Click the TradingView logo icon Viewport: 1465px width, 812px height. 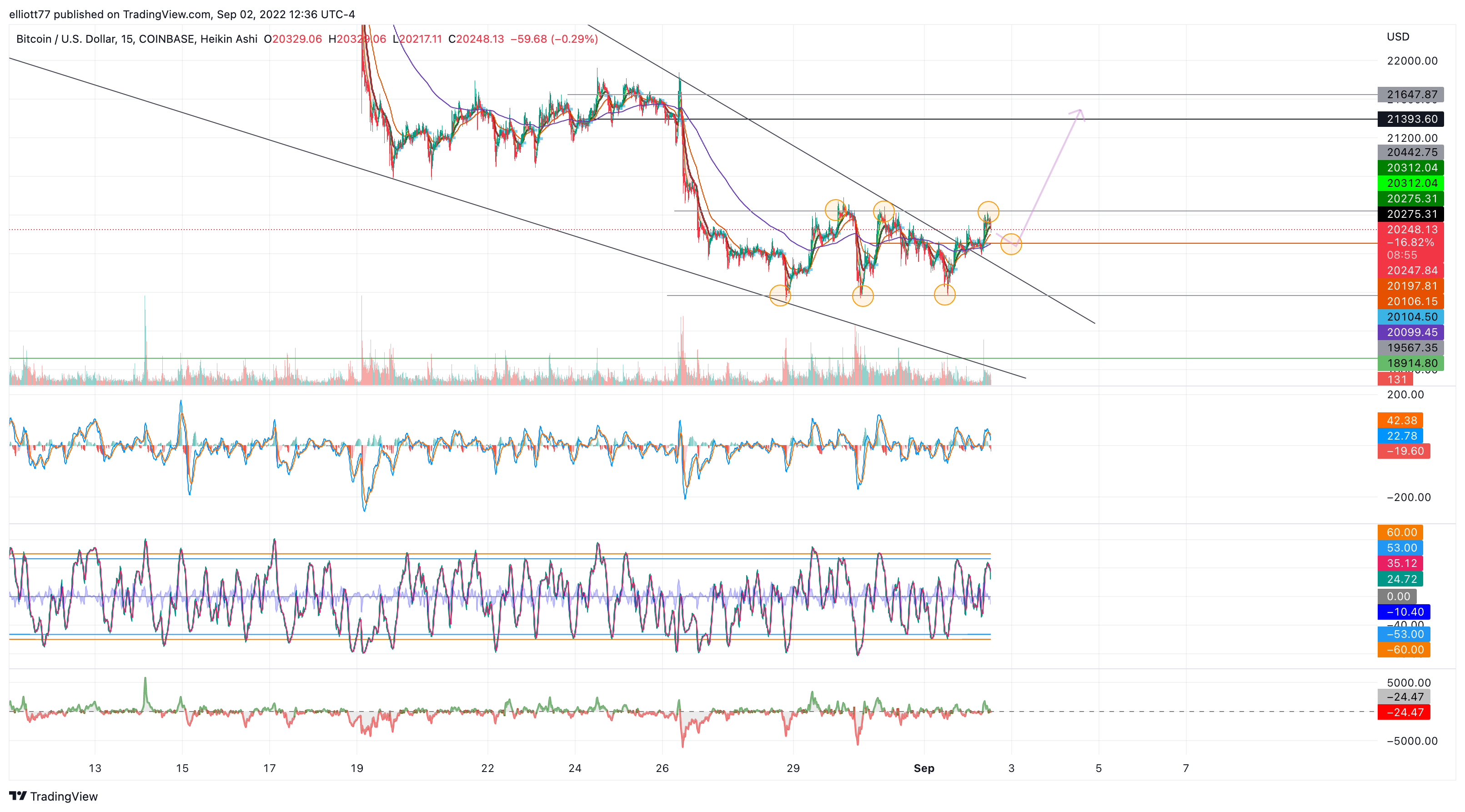pyautogui.click(x=18, y=796)
